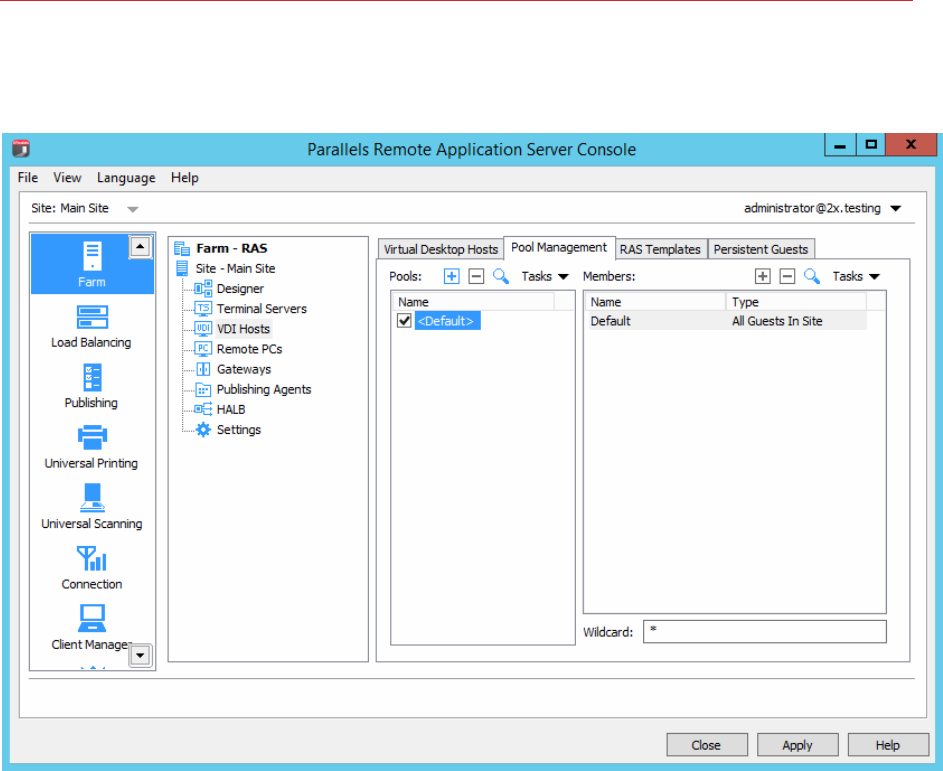This screenshot has height=771, width=943.
Task: Search members with magnifier icon
Action: pos(812,276)
